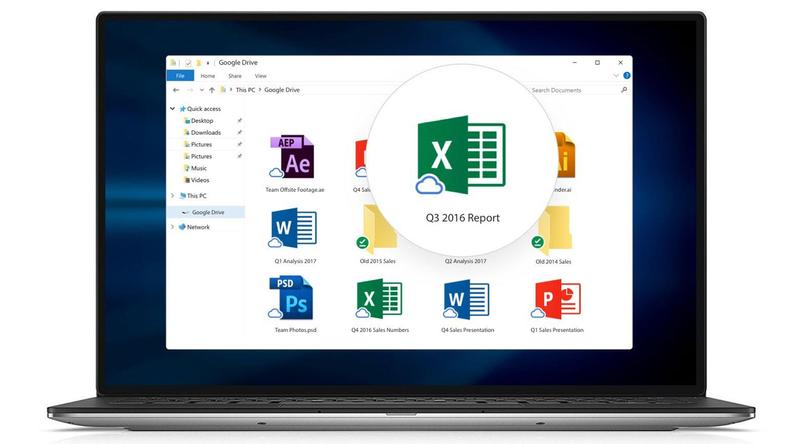
Task: Collapse the Quick access tree section
Action: click(172, 109)
